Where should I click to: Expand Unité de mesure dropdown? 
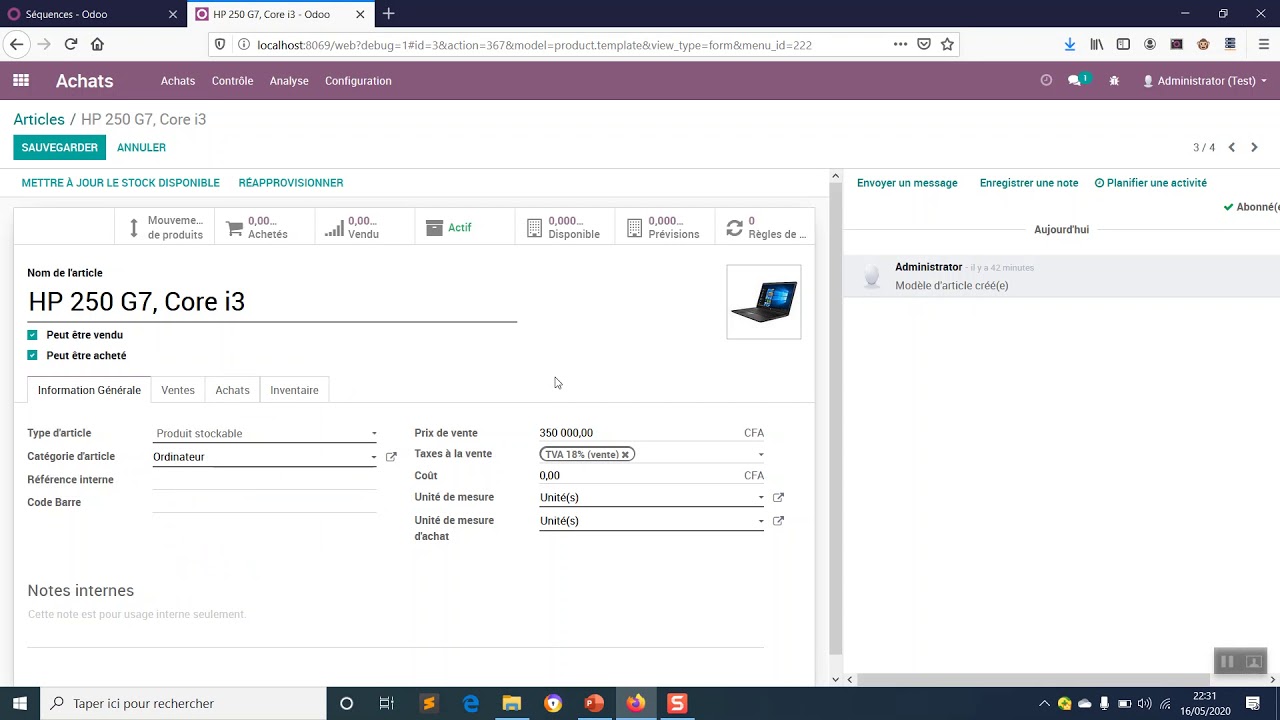coord(761,497)
